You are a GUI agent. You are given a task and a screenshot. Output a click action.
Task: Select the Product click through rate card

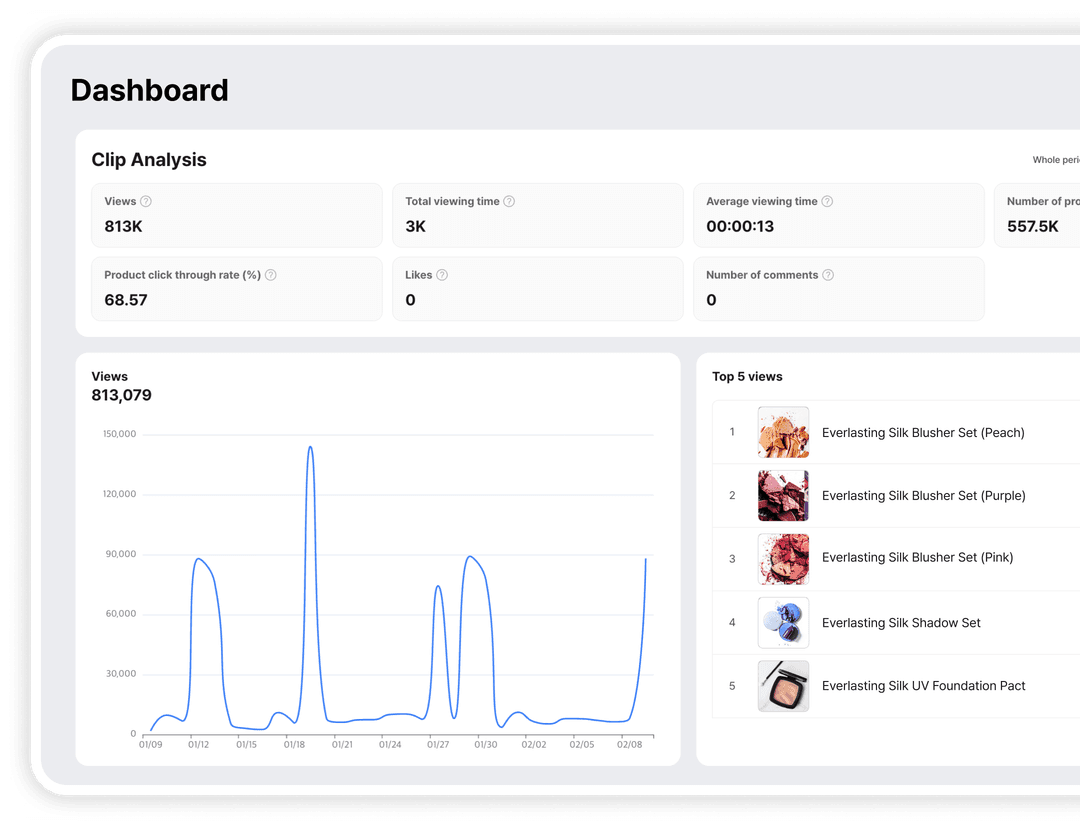pos(237,288)
